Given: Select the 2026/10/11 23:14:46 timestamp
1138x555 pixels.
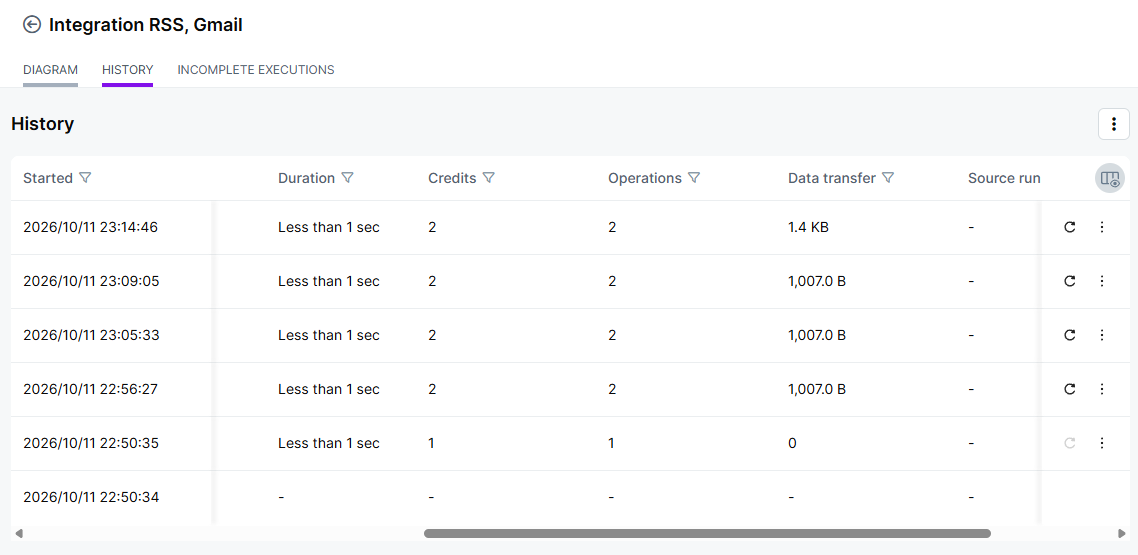Looking at the screenshot, I should click(91, 227).
